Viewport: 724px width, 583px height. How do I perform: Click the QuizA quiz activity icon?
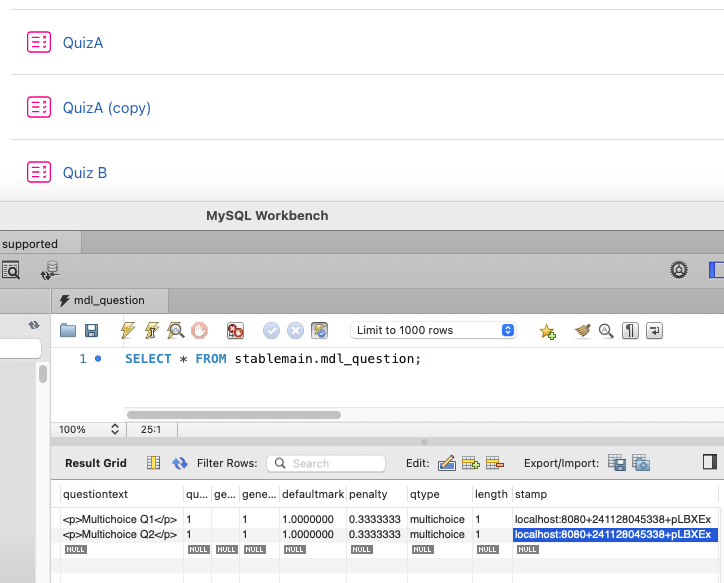pos(39,42)
